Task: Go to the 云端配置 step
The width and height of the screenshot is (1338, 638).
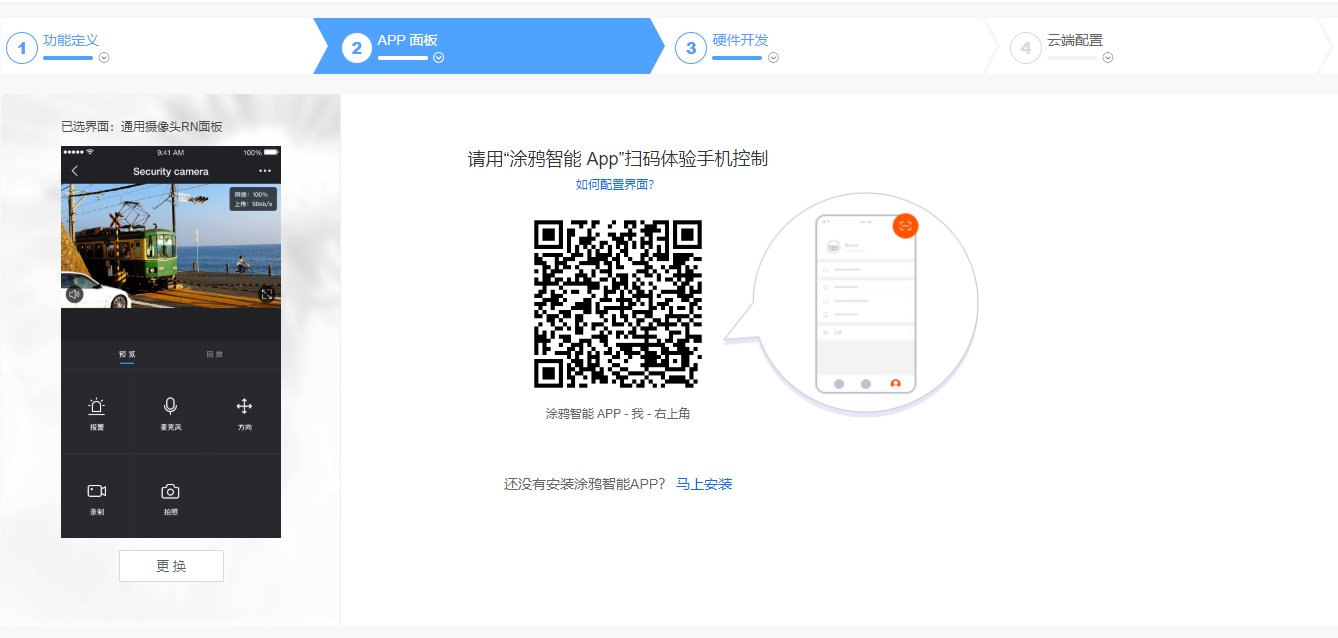Action: tap(1075, 40)
